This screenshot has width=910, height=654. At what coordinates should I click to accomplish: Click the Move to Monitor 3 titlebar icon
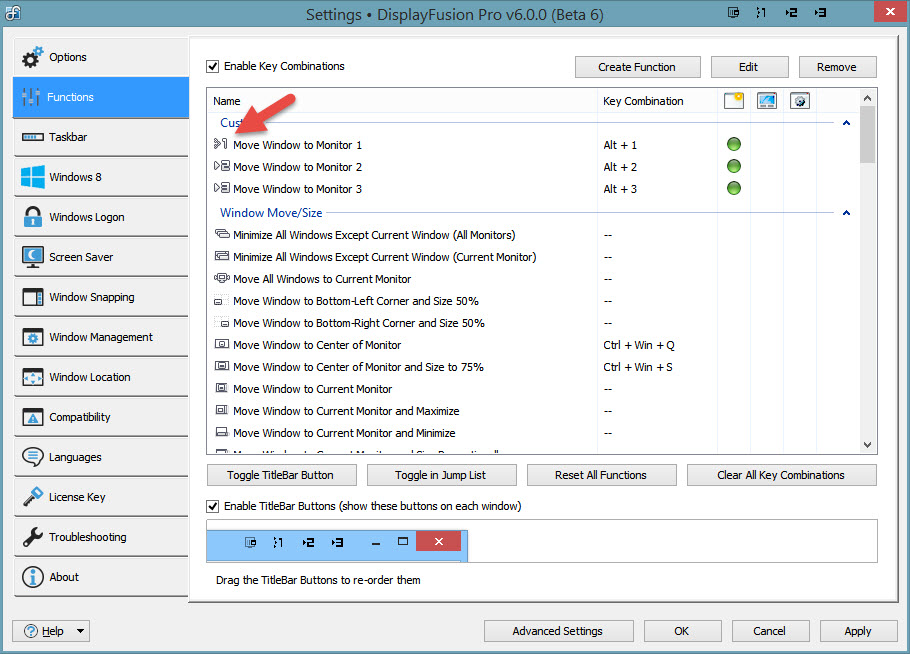pos(819,13)
